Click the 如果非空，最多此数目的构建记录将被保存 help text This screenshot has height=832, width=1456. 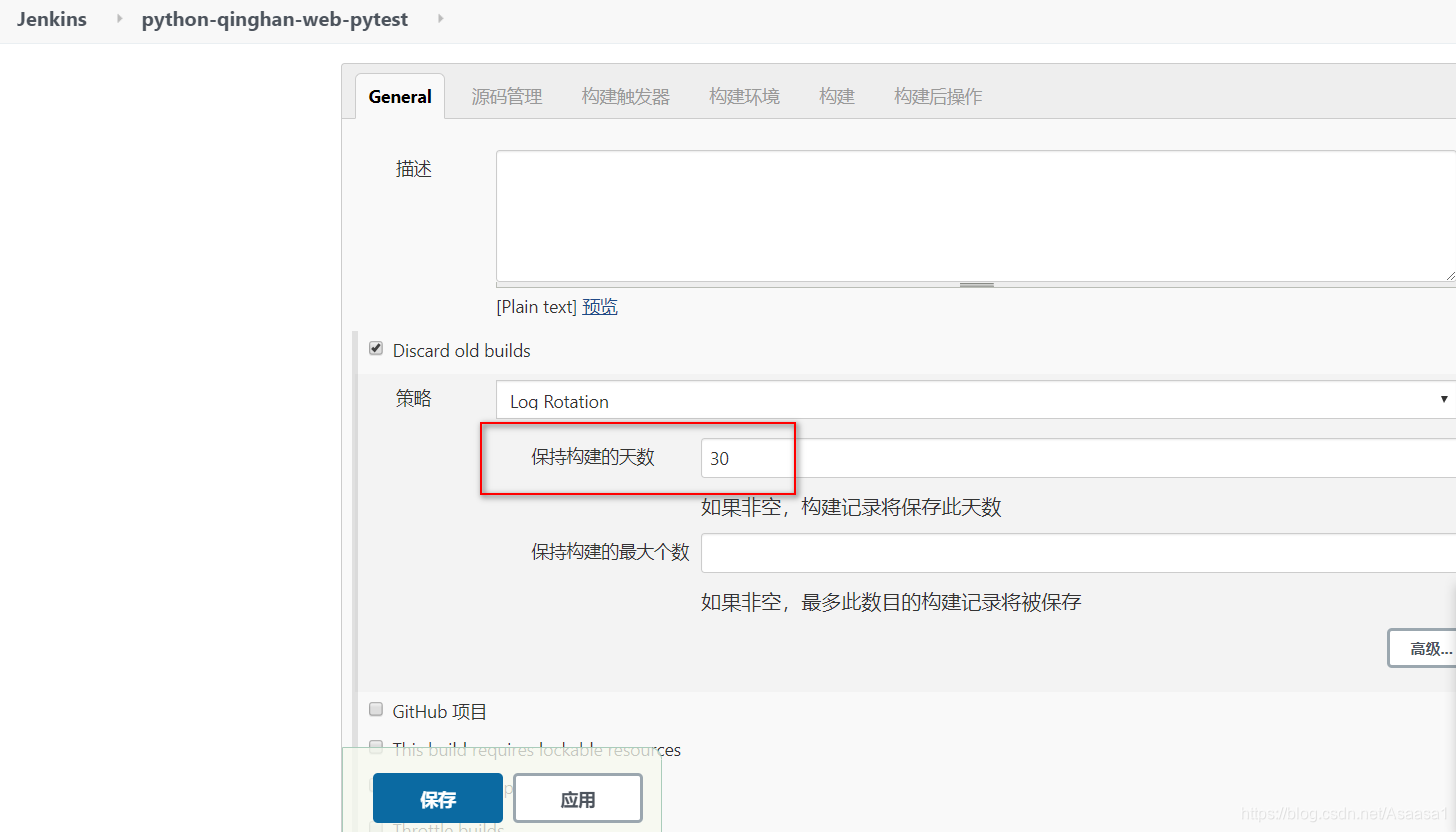coord(891,602)
